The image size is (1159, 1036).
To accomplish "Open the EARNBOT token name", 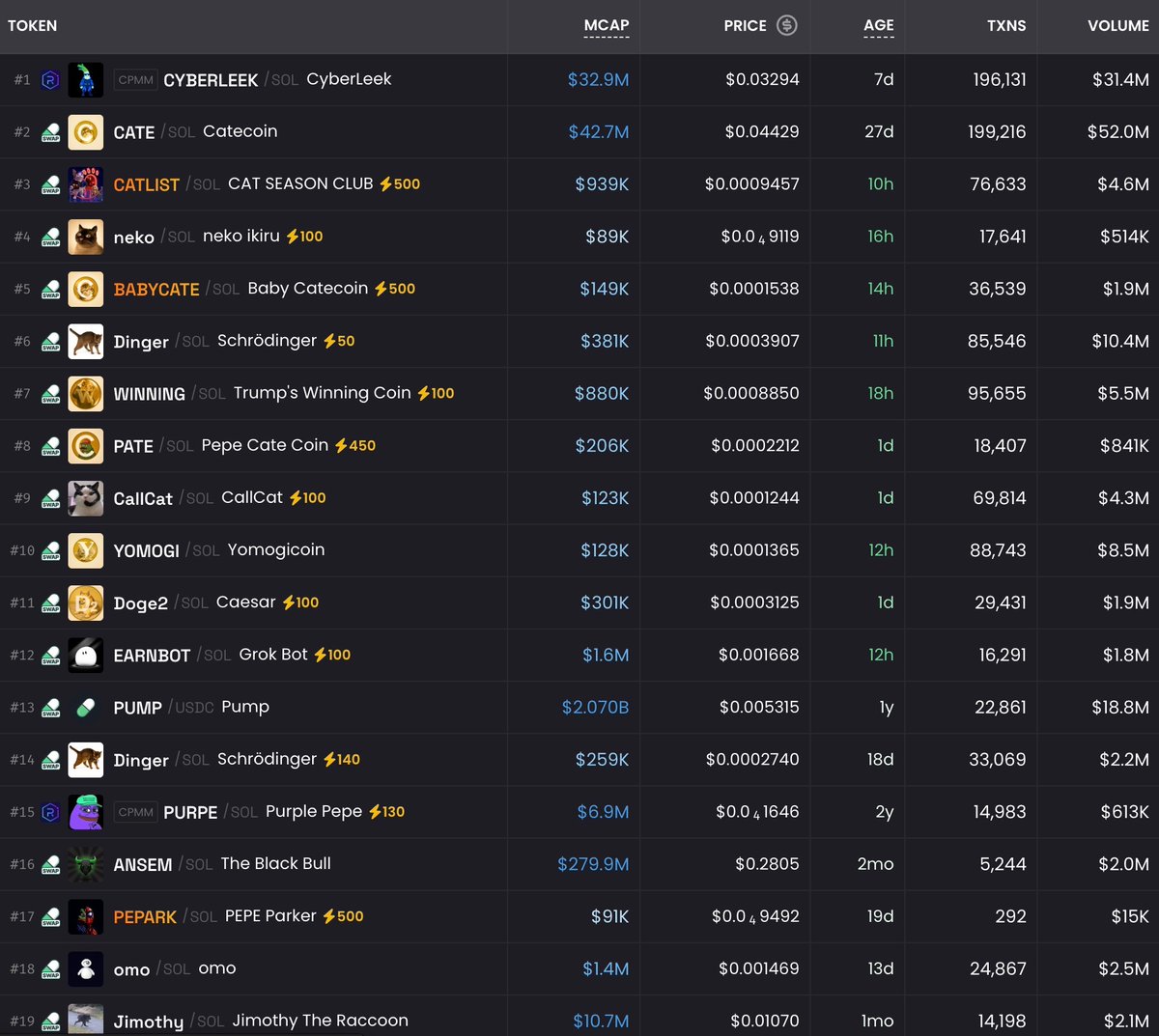I will [152, 656].
